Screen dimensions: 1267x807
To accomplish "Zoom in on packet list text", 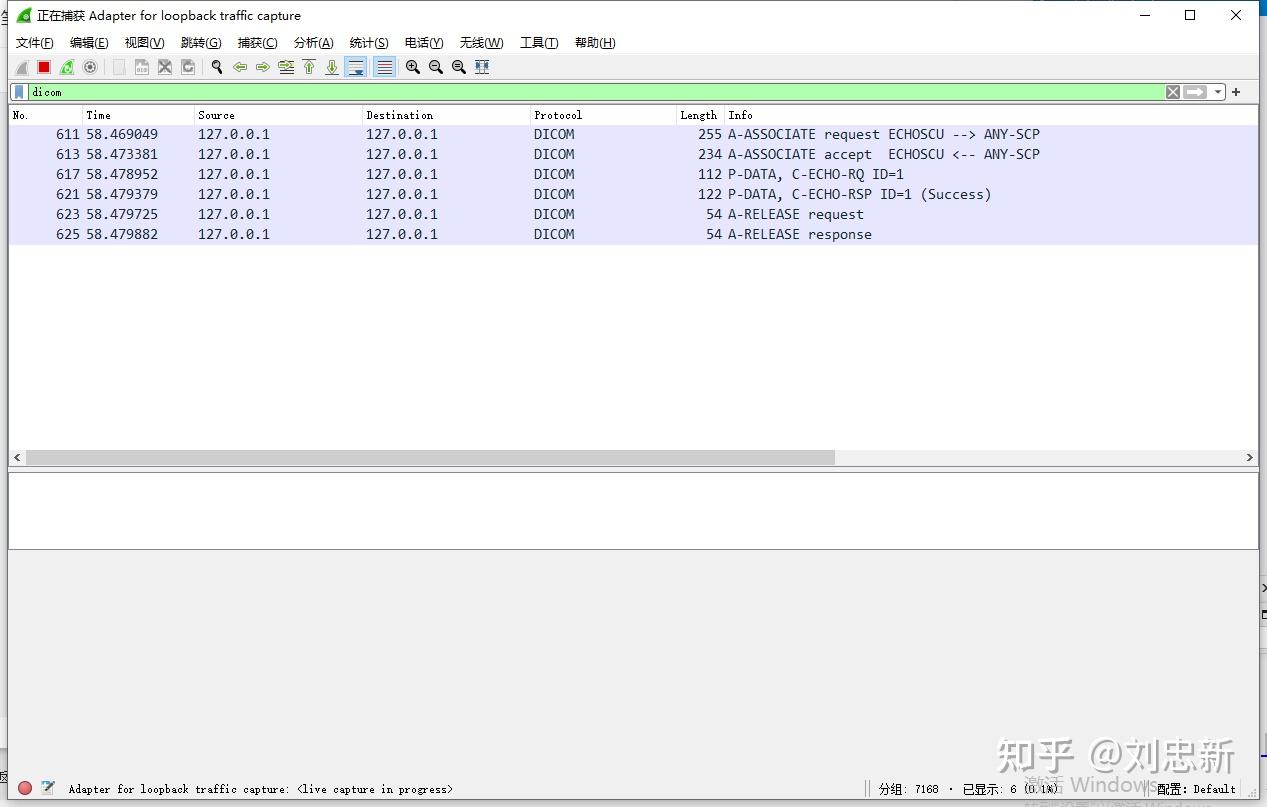I will 412,67.
